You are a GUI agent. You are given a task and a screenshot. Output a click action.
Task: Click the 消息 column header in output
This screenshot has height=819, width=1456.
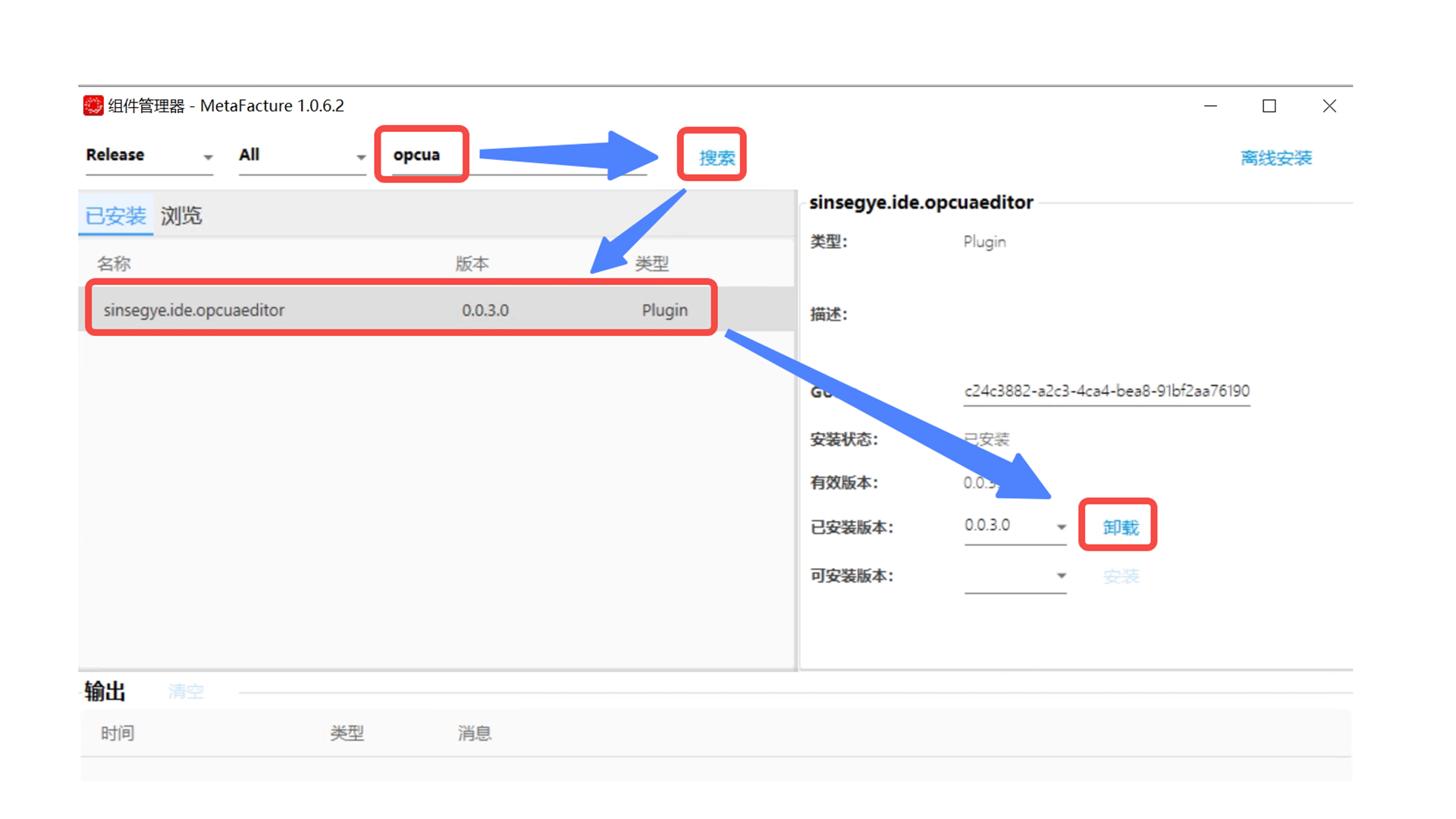[x=474, y=733]
